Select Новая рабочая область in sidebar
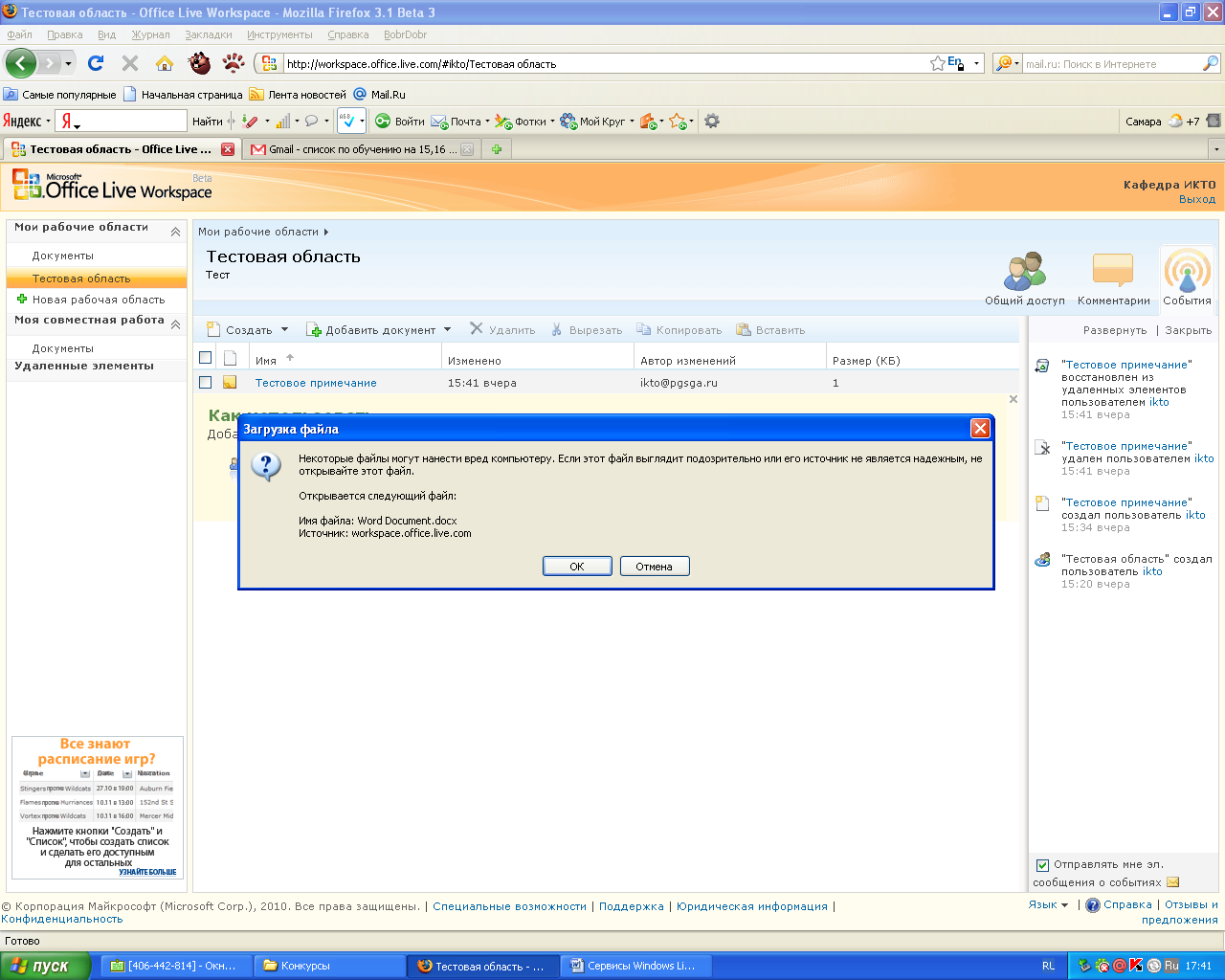 (x=99, y=300)
